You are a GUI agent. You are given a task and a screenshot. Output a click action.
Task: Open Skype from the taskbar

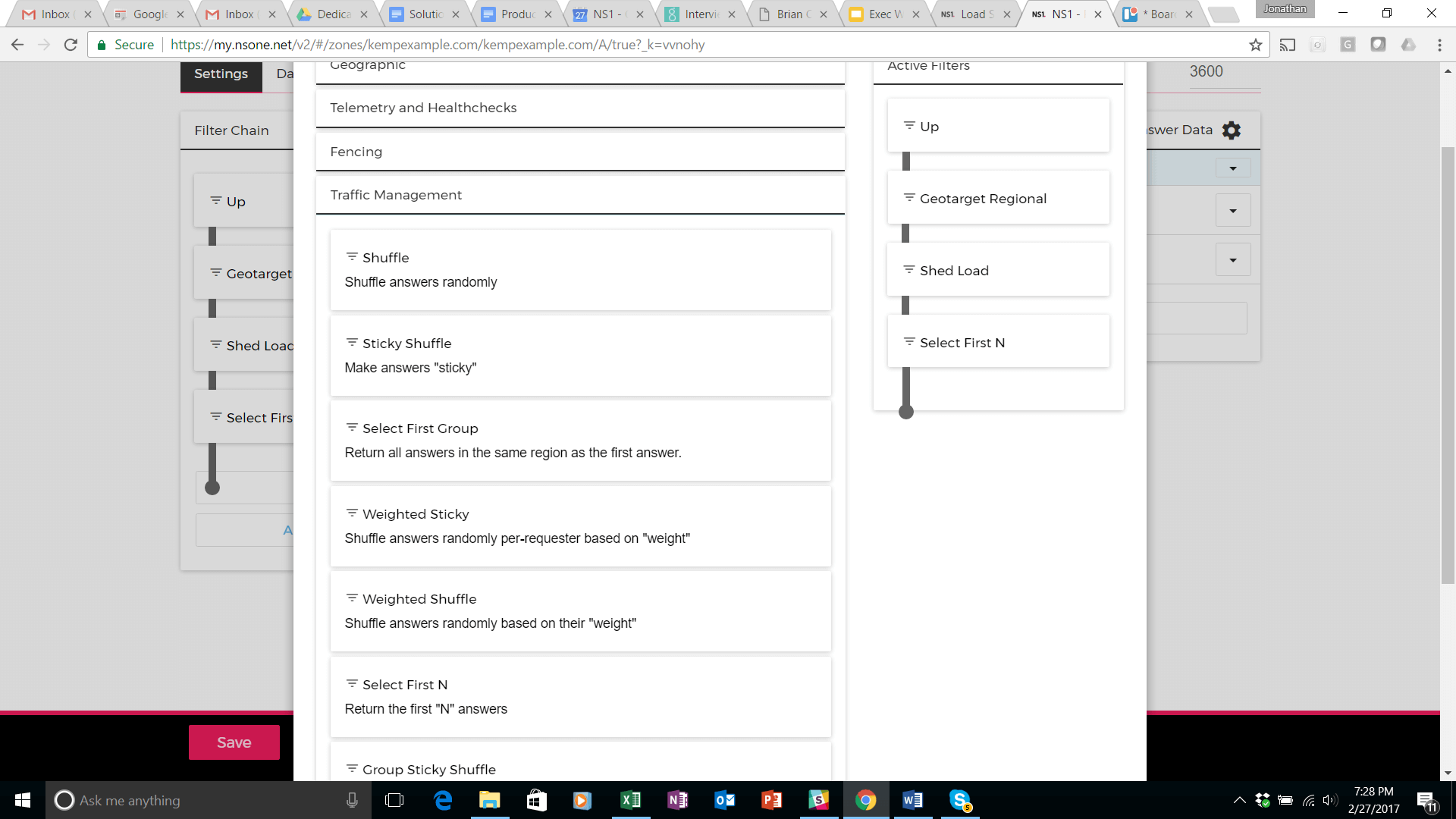click(960, 800)
